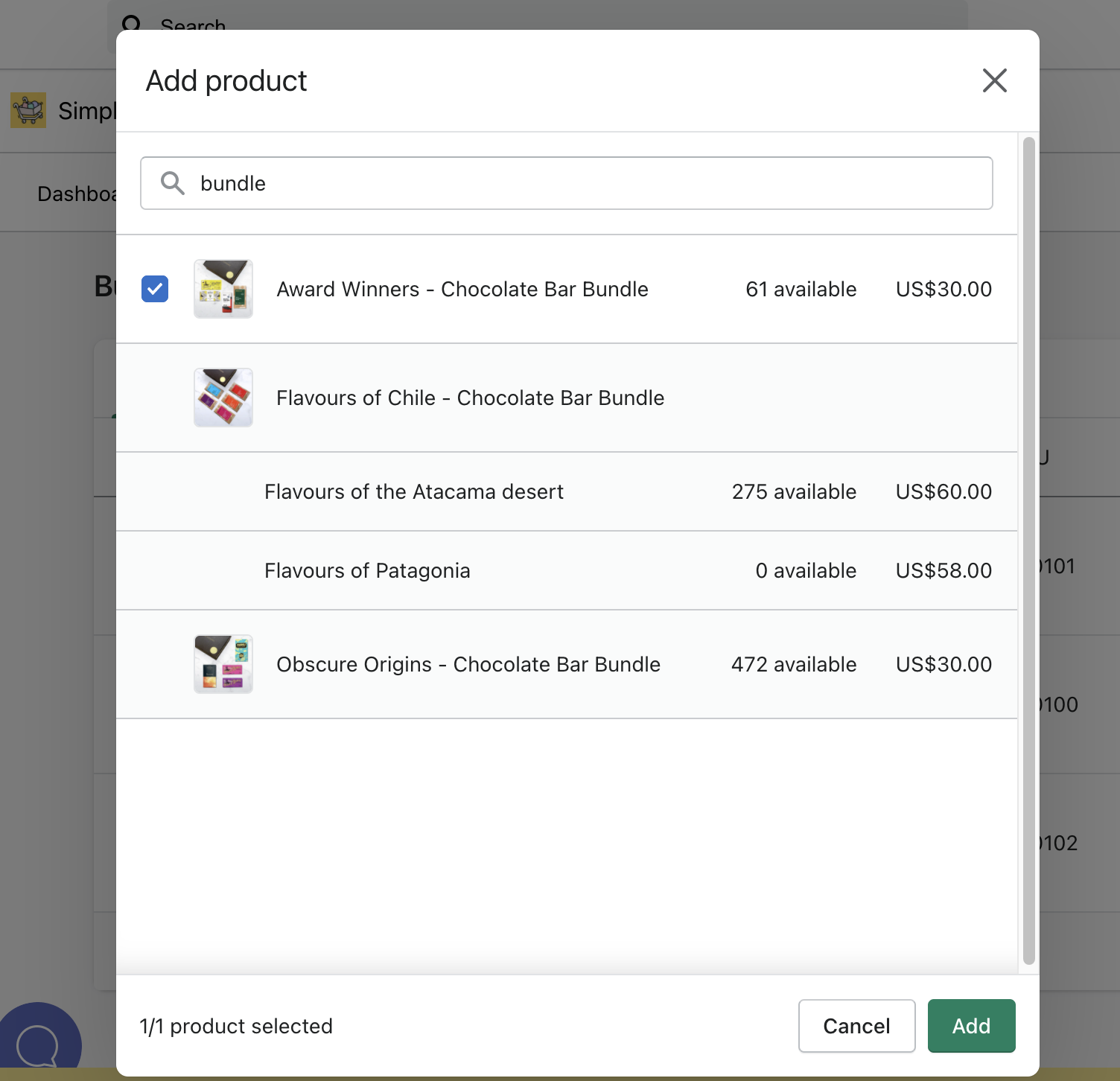Click the Award Winners bundle name text

462,289
